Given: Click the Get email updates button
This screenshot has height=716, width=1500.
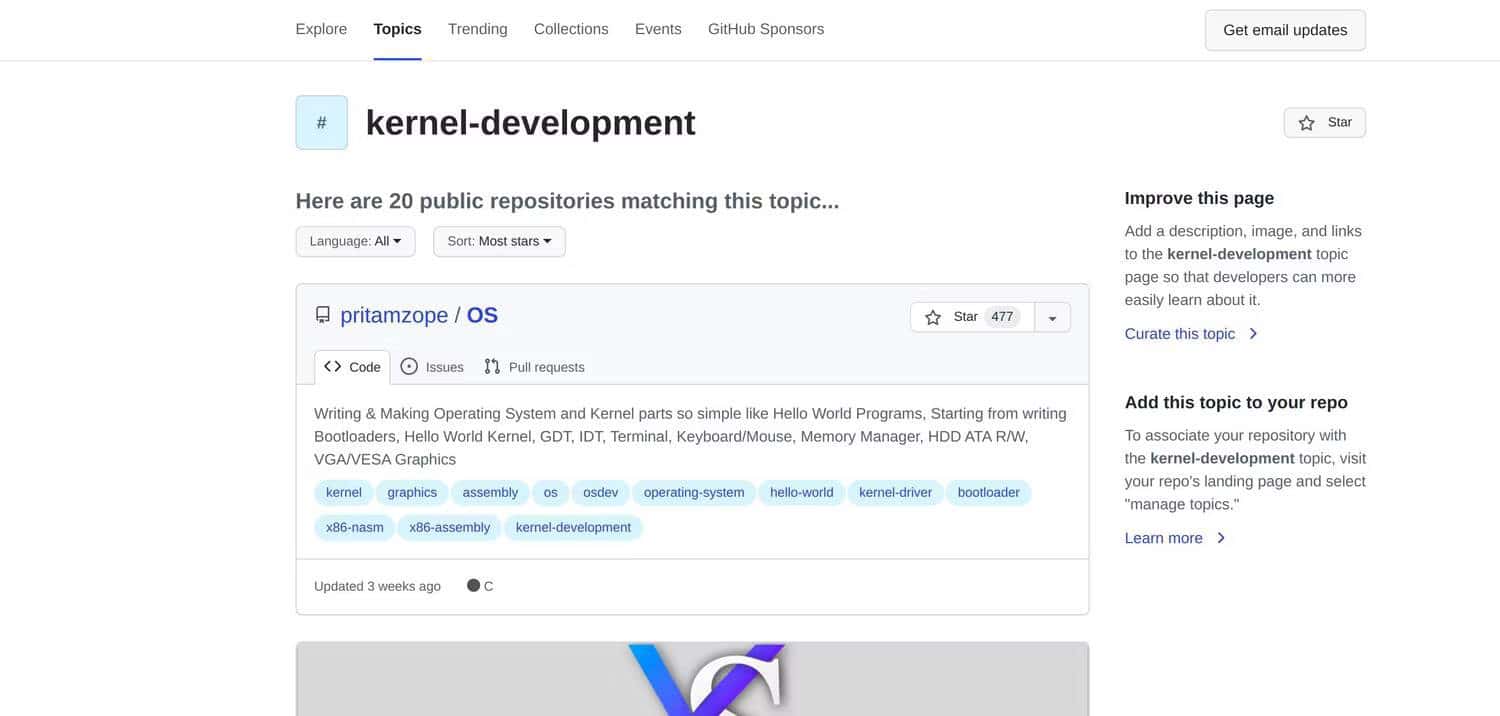Looking at the screenshot, I should click(1285, 30).
